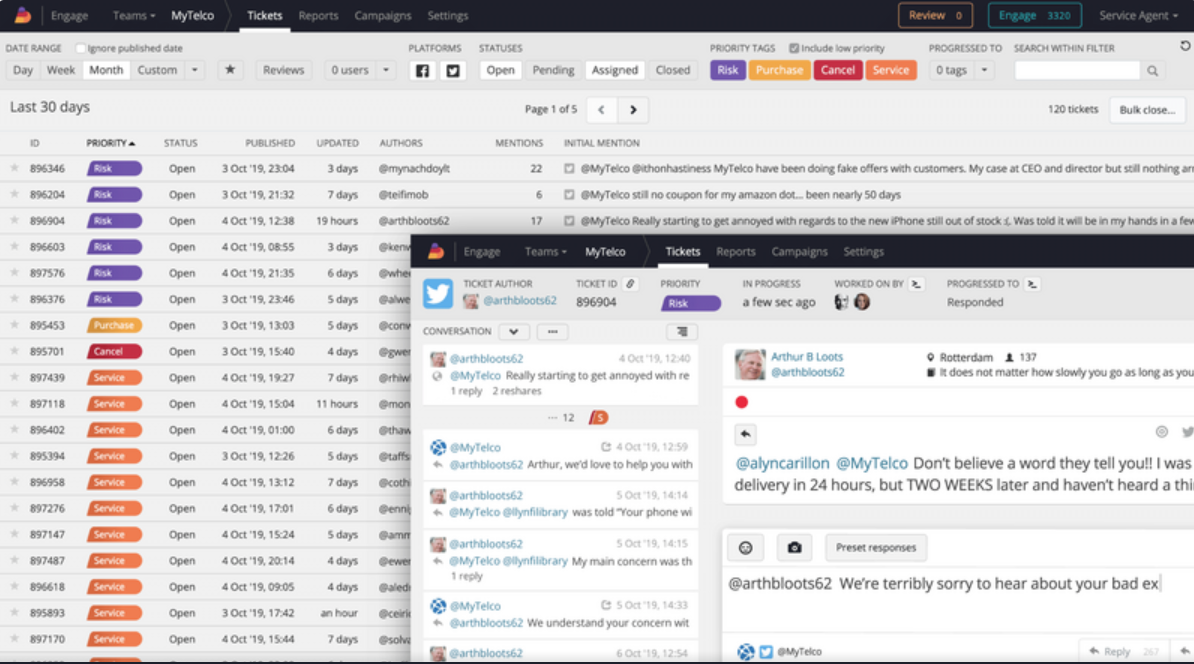Open Campaigns tab in the ticket list window

383,15
